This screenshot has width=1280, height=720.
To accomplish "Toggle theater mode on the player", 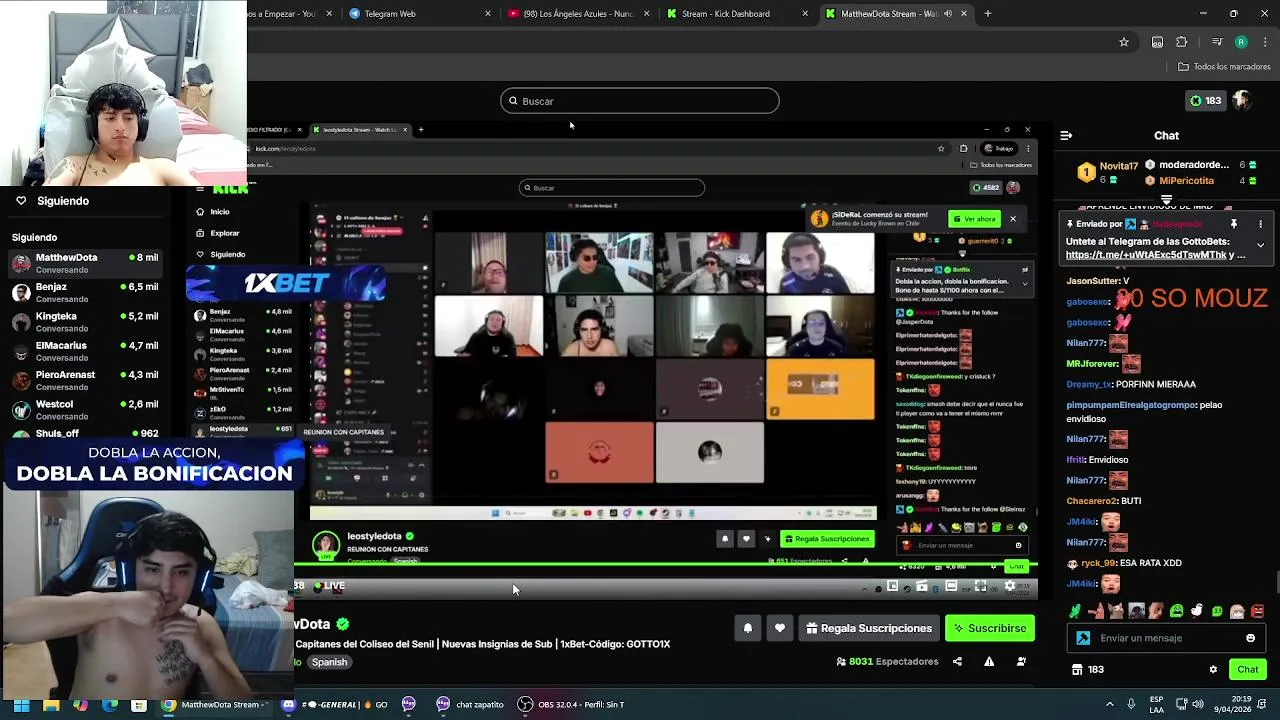I will click(951, 587).
